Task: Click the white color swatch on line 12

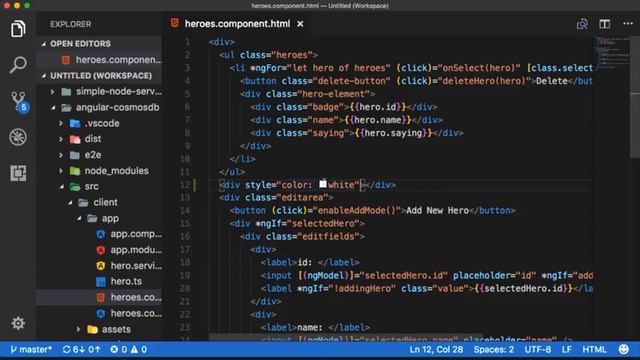Action: [x=322, y=184]
